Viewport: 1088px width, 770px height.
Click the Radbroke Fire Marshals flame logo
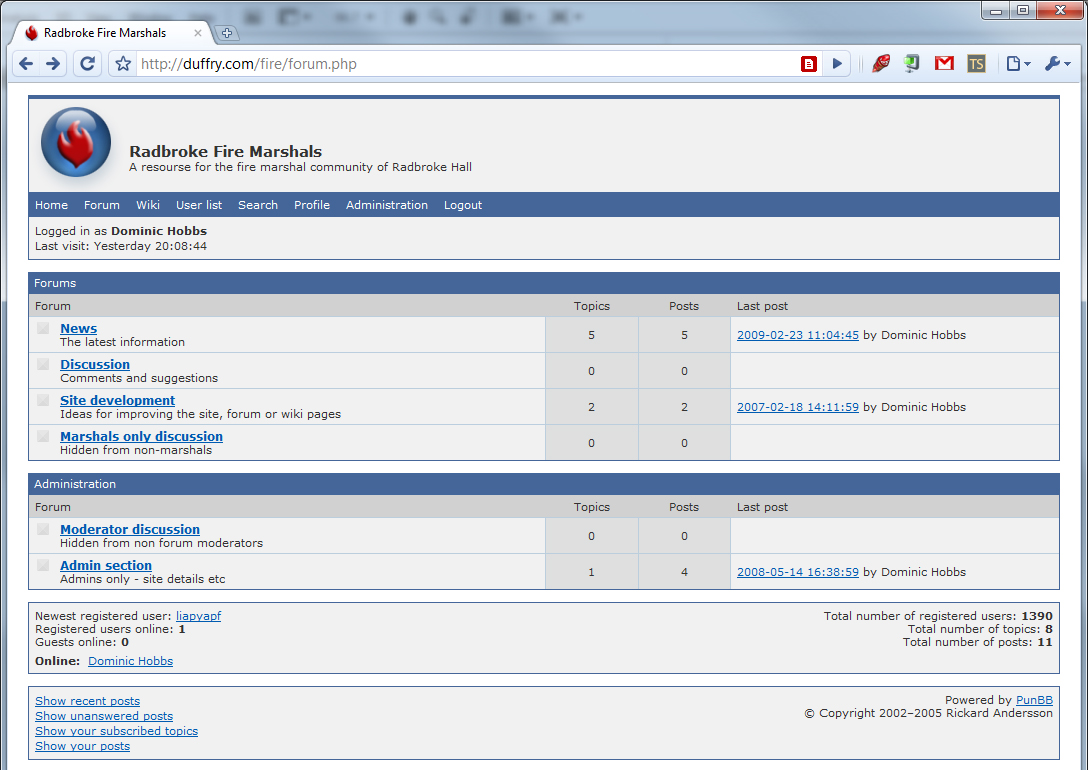click(x=76, y=142)
